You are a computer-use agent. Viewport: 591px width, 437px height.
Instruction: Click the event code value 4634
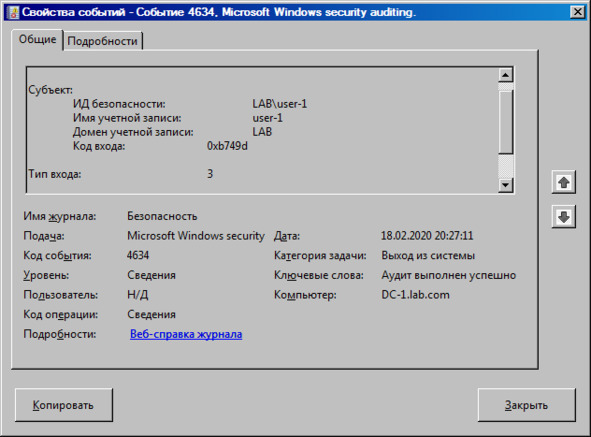tap(138, 255)
